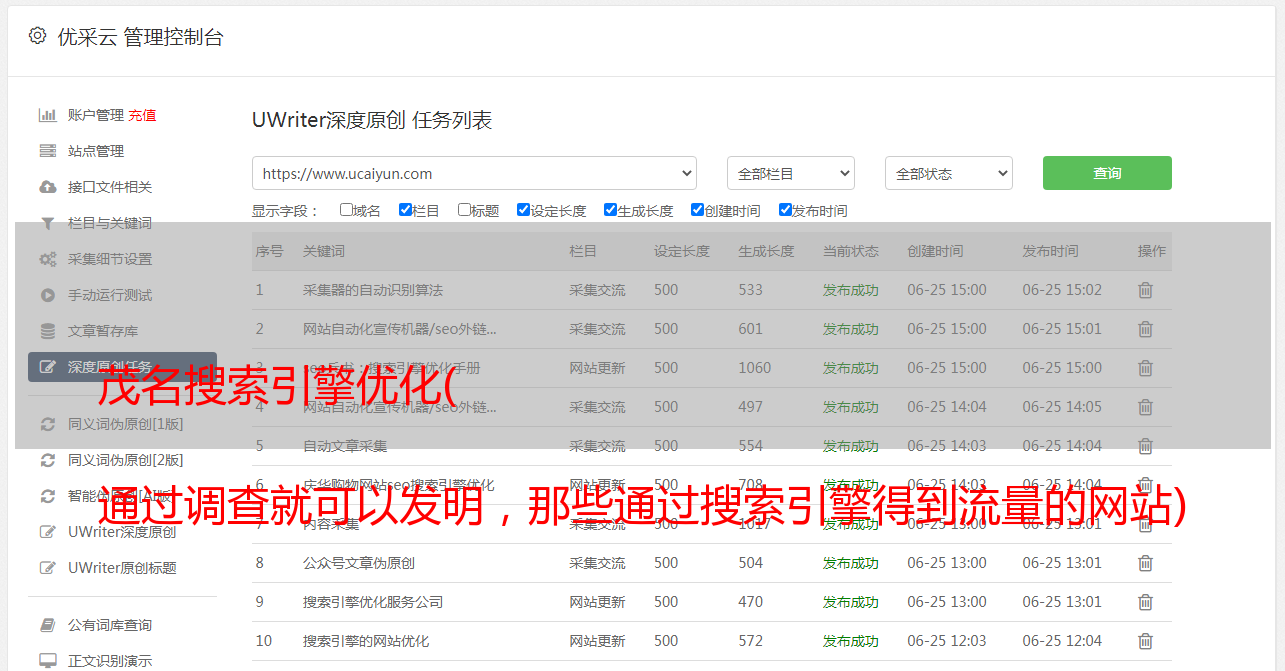The width and height of the screenshot is (1285, 671).
Task: Click the 接口文件相关 cloud upload icon
Action: pyautogui.click(x=47, y=187)
